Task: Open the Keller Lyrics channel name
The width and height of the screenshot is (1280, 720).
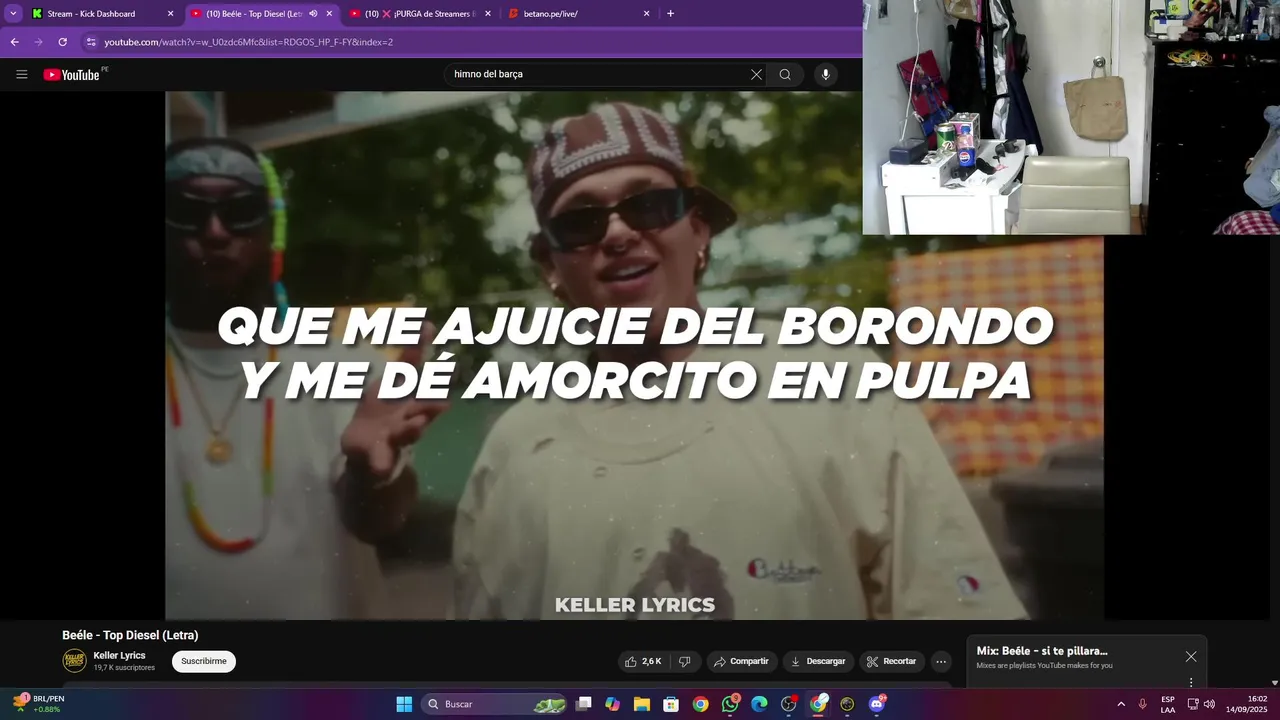Action: [119, 655]
